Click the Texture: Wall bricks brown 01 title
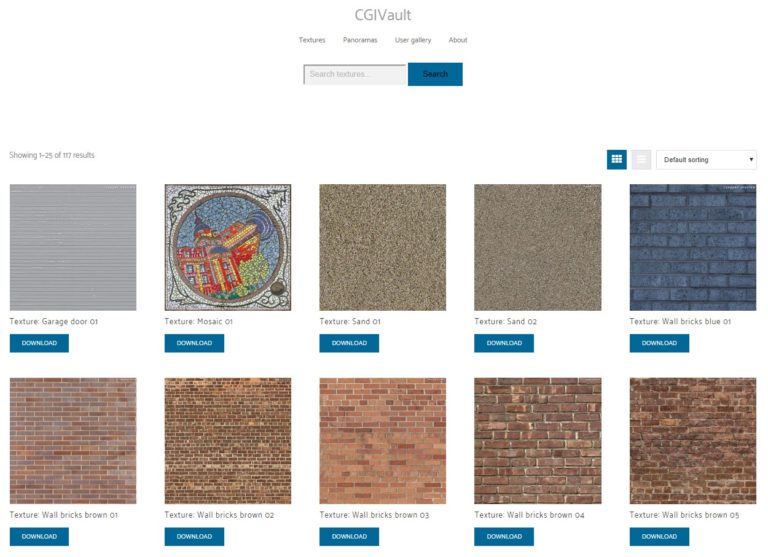Image resolution: width=768 pixels, height=557 pixels. coord(64,515)
